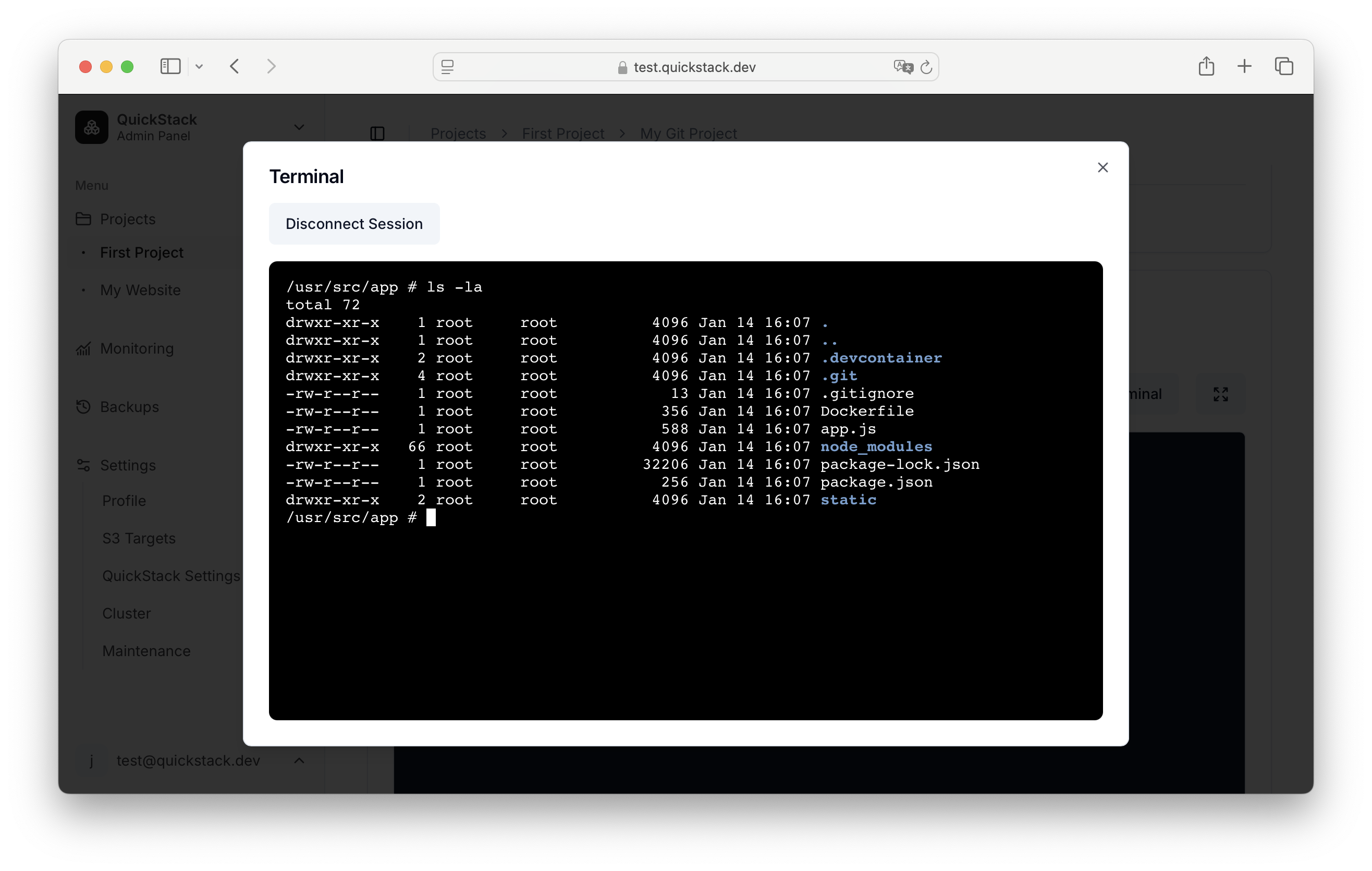The height and width of the screenshot is (871, 1372).
Task: Click the QuickStack Admin Panel icon
Action: click(x=92, y=127)
